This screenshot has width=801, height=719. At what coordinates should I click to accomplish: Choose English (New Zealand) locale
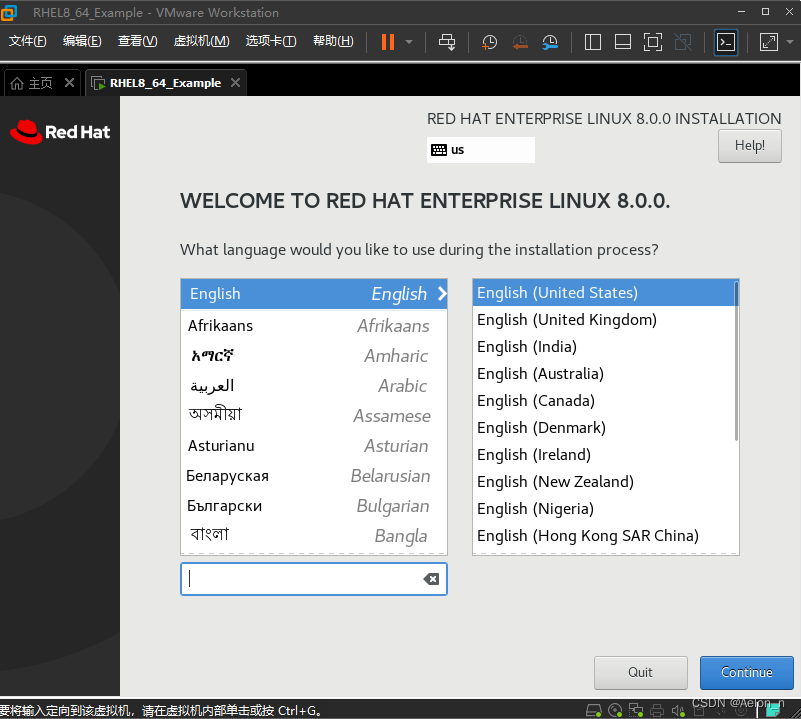point(603,481)
